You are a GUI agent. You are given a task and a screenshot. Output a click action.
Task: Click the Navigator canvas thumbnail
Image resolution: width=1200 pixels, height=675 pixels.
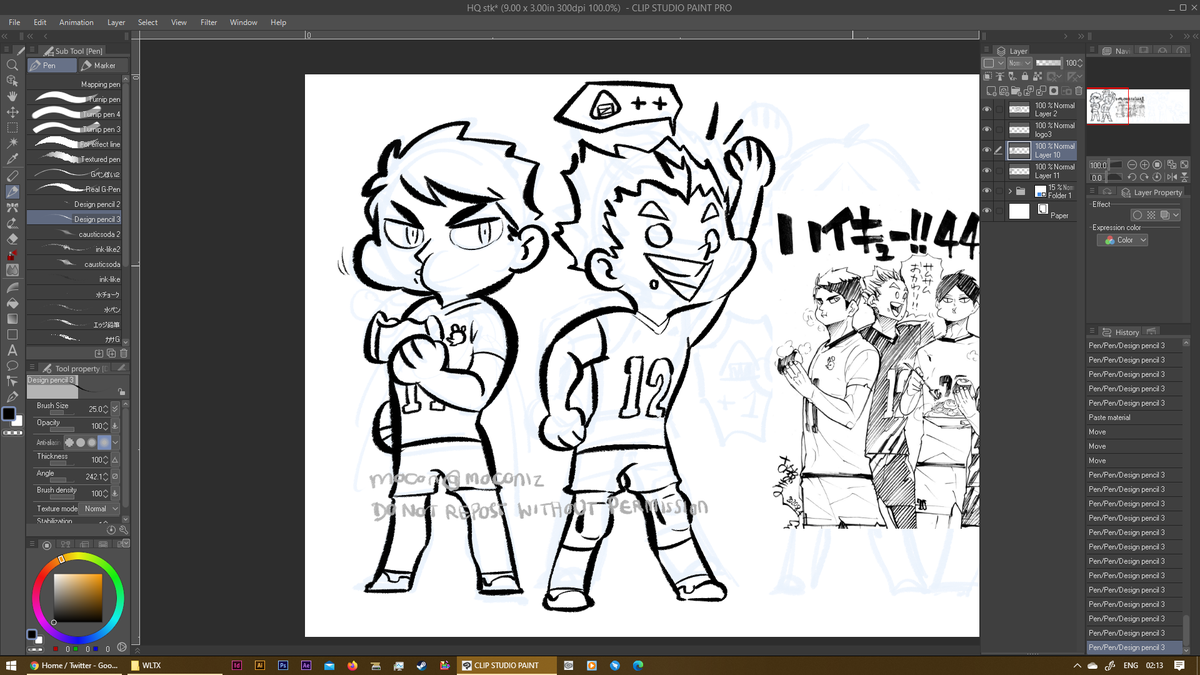1138,106
